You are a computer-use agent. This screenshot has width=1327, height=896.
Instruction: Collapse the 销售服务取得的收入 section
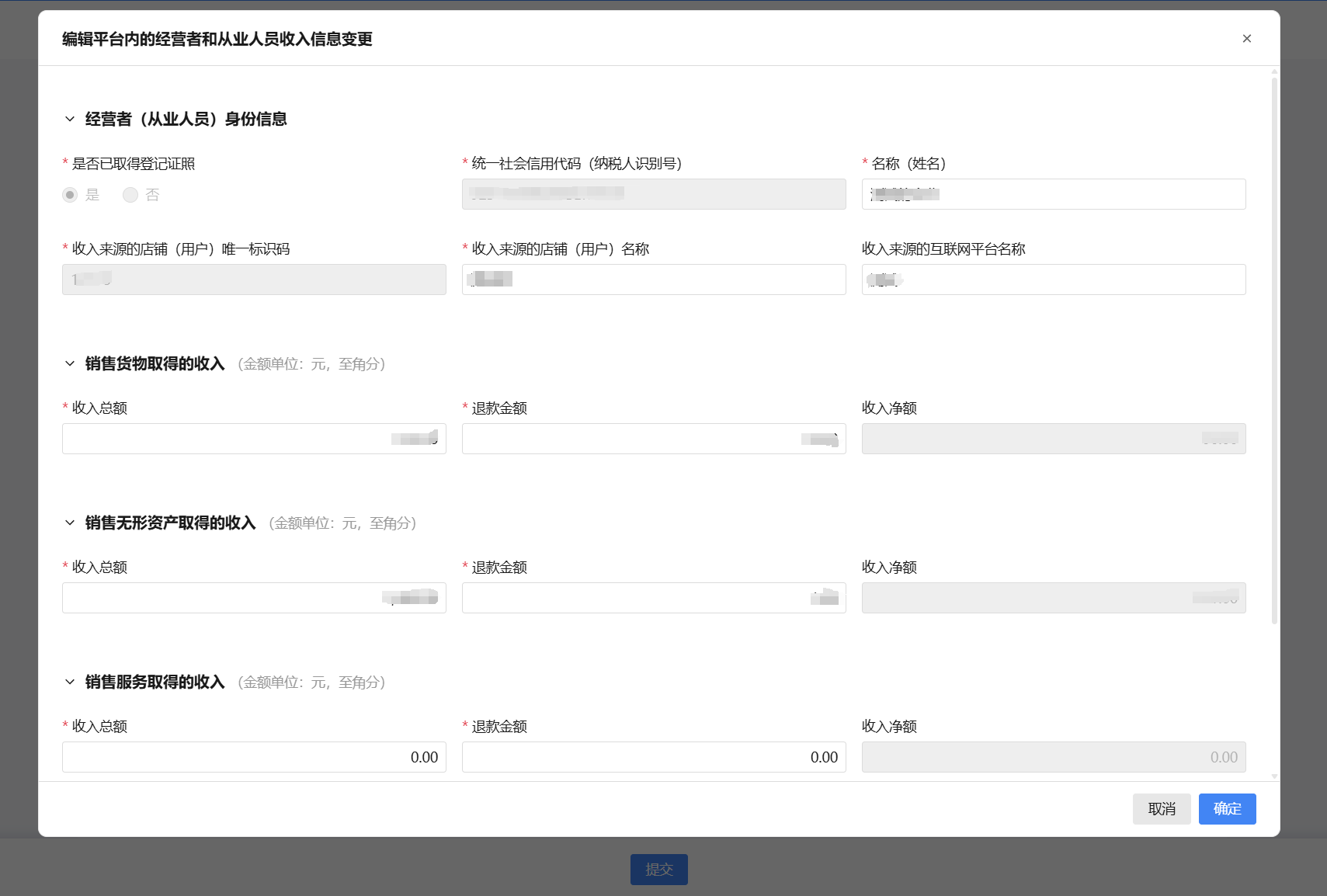(70, 682)
